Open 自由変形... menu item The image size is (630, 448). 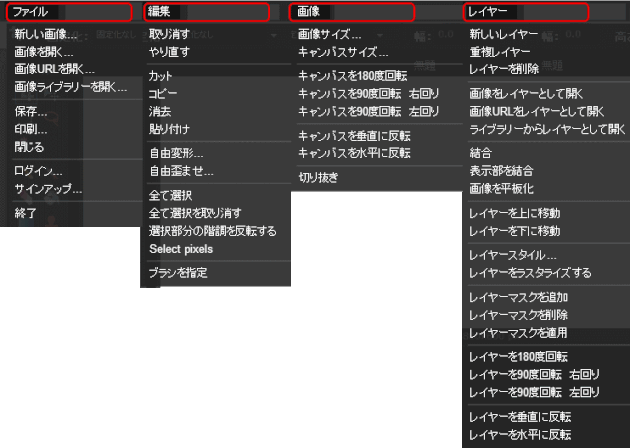click(x=176, y=153)
